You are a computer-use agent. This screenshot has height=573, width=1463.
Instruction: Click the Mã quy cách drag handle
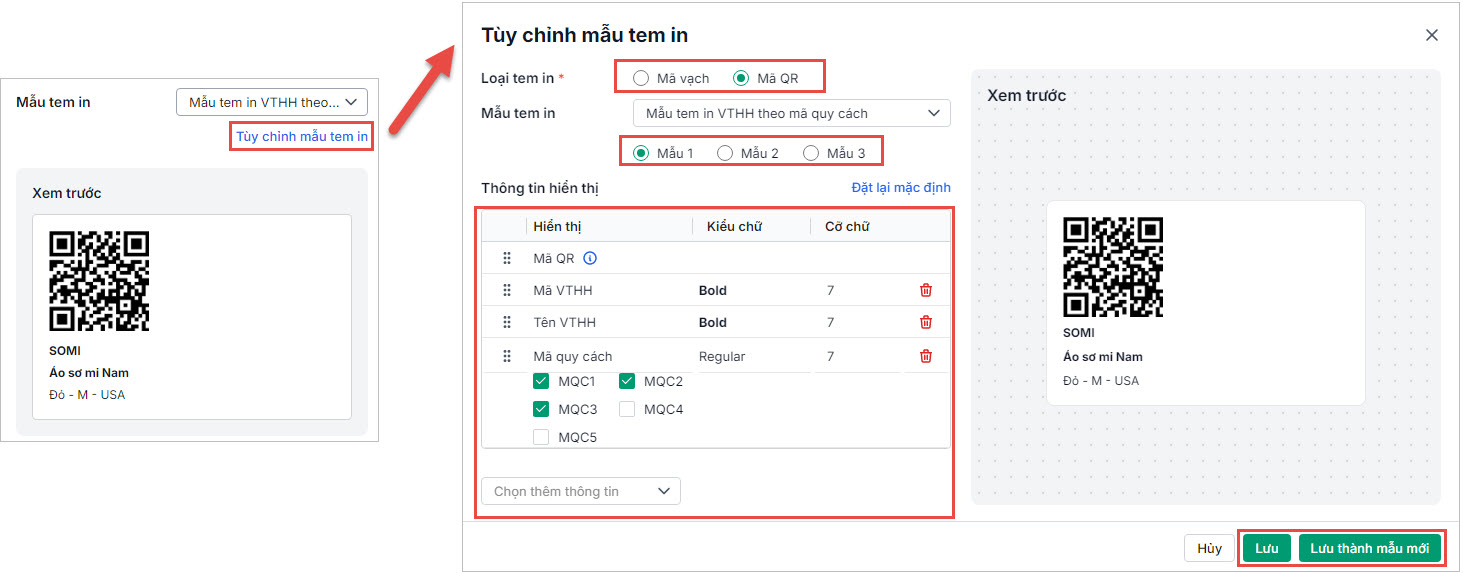[507, 356]
